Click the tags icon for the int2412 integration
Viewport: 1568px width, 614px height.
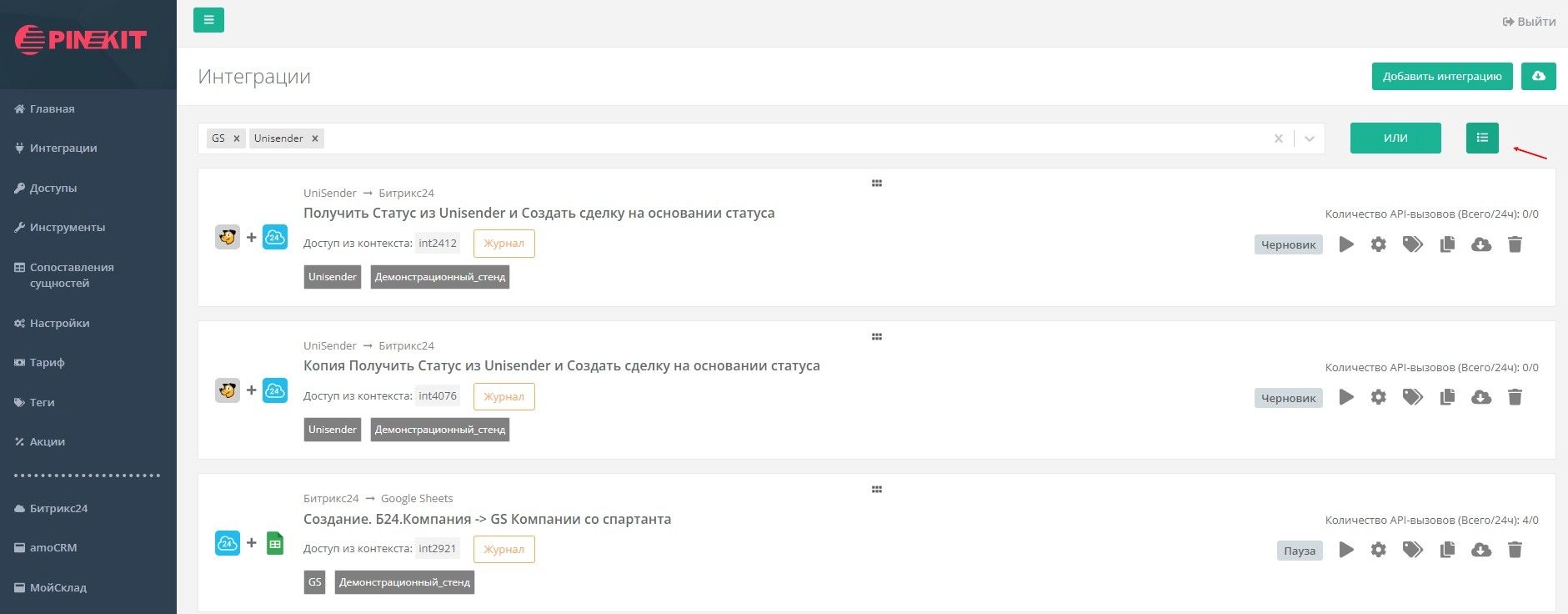(x=1412, y=244)
